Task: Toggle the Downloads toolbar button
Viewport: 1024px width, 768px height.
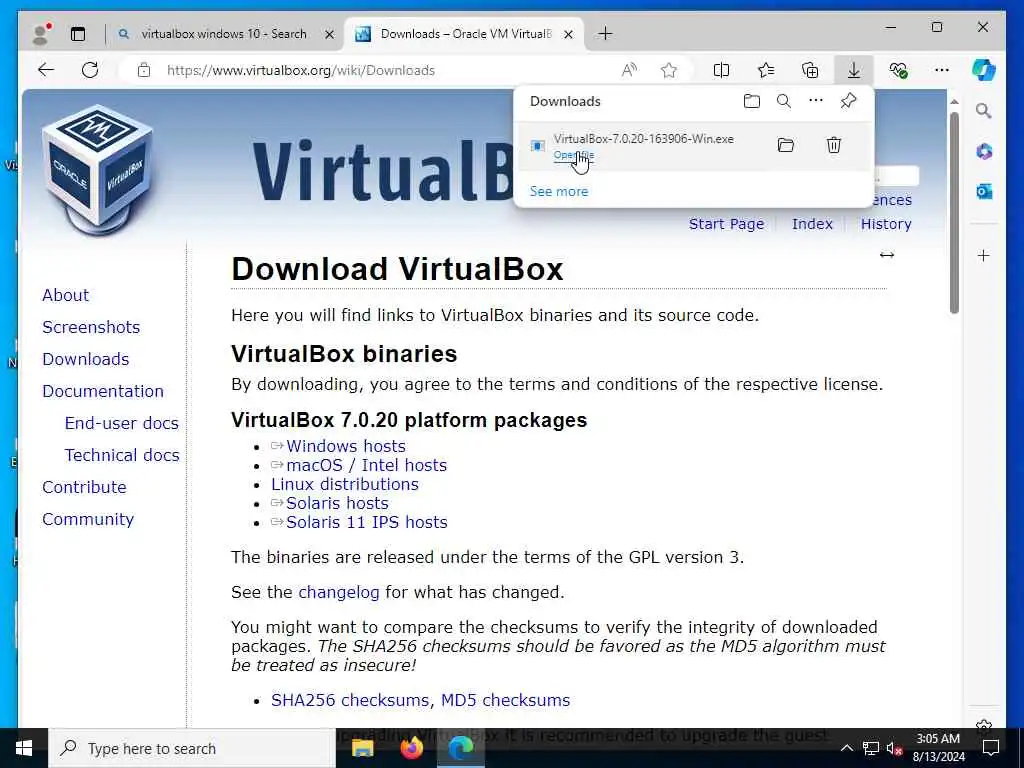Action: pyautogui.click(x=854, y=70)
